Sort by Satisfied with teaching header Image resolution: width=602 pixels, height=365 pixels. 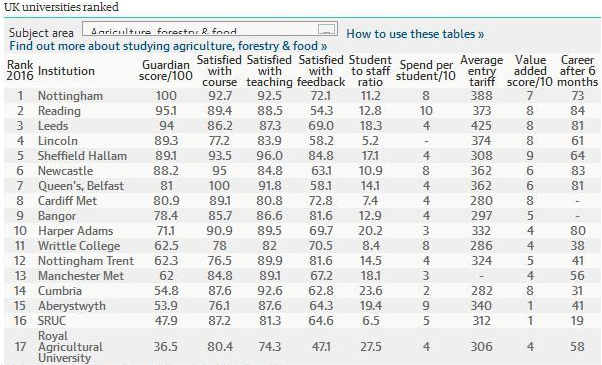coord(269,71)
